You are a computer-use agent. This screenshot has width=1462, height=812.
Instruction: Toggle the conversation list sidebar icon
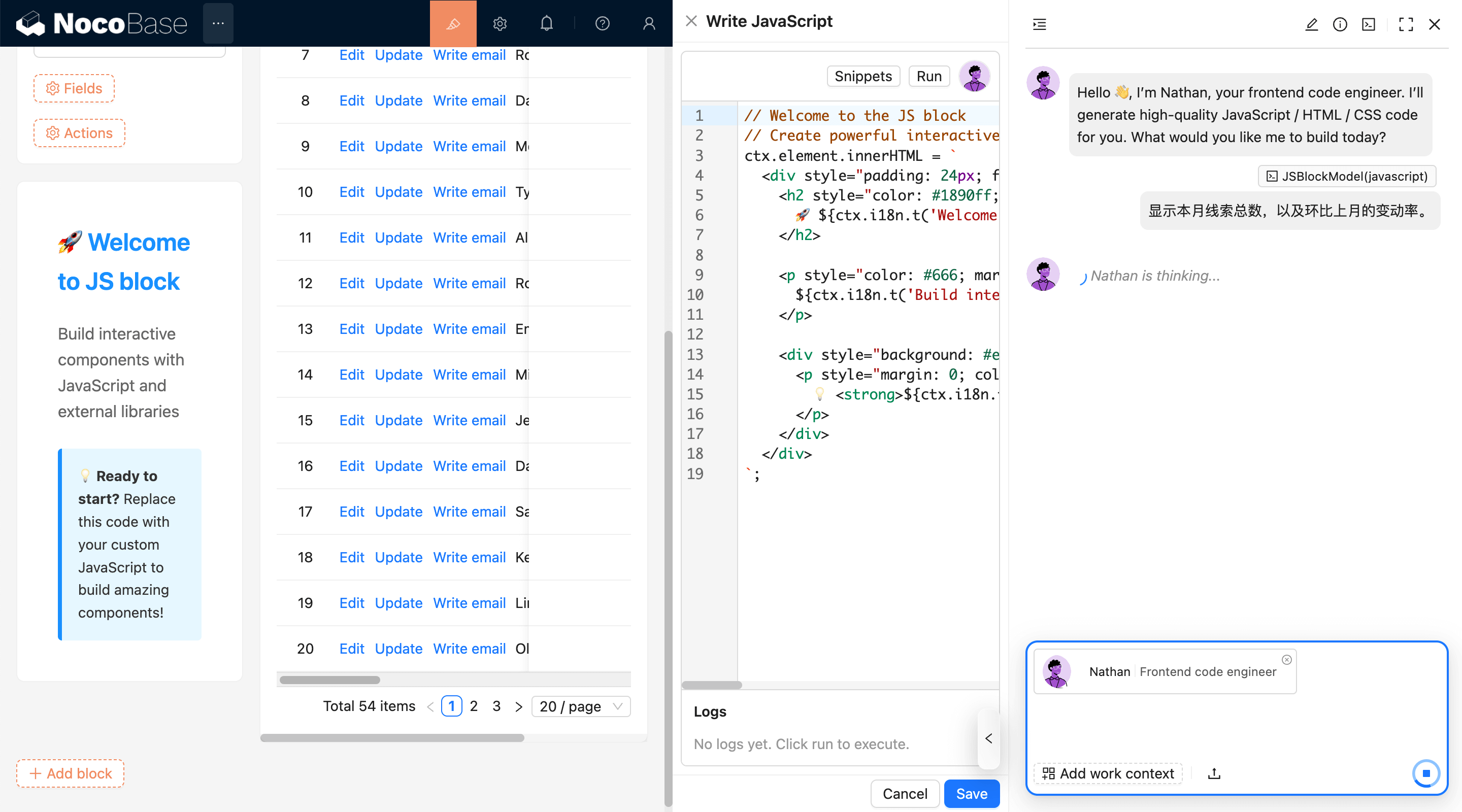(x=1039, y=24)
